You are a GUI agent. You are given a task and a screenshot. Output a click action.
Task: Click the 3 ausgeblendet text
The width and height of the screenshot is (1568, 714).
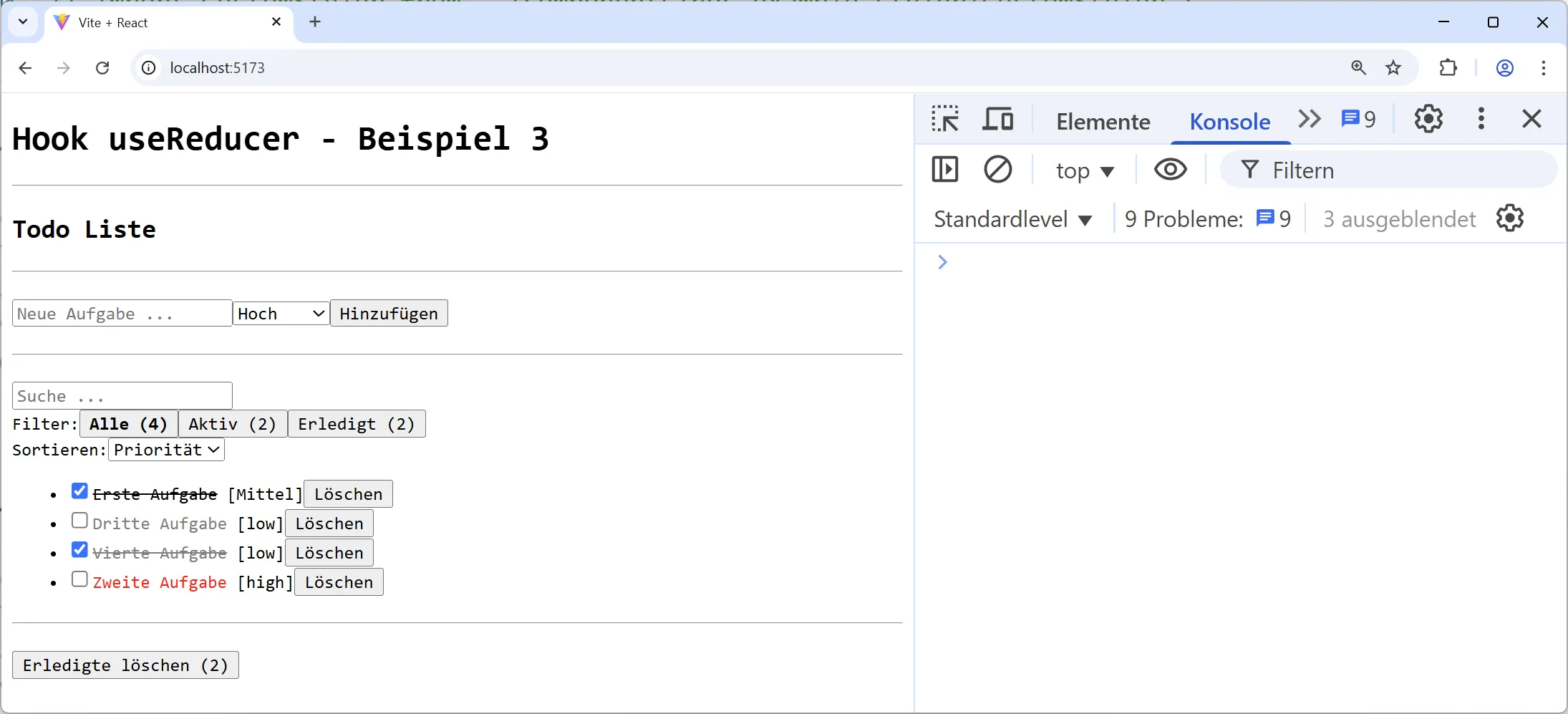pos(1400,219)
